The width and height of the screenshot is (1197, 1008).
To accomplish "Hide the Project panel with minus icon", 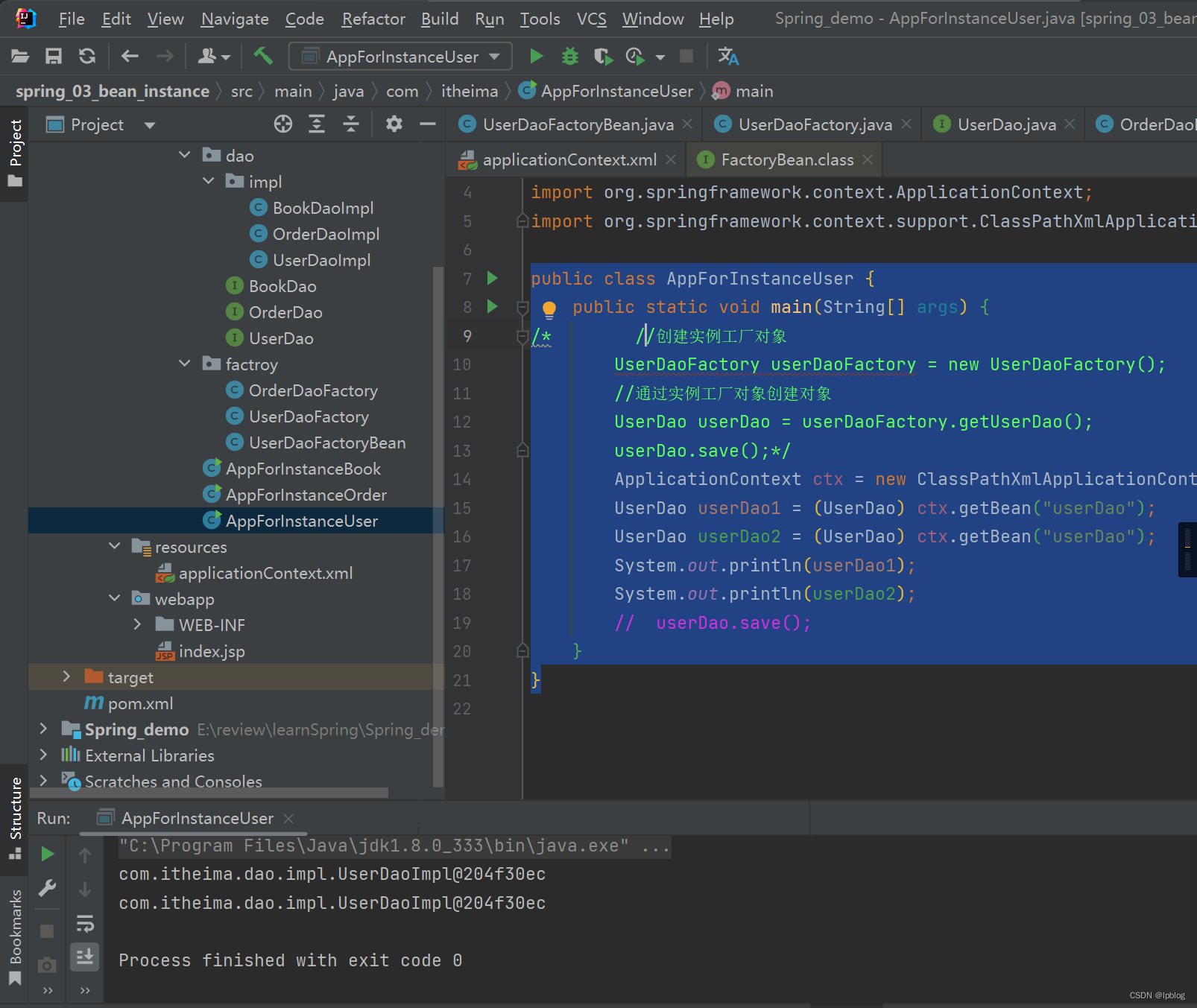I will [x=428, y=124].
